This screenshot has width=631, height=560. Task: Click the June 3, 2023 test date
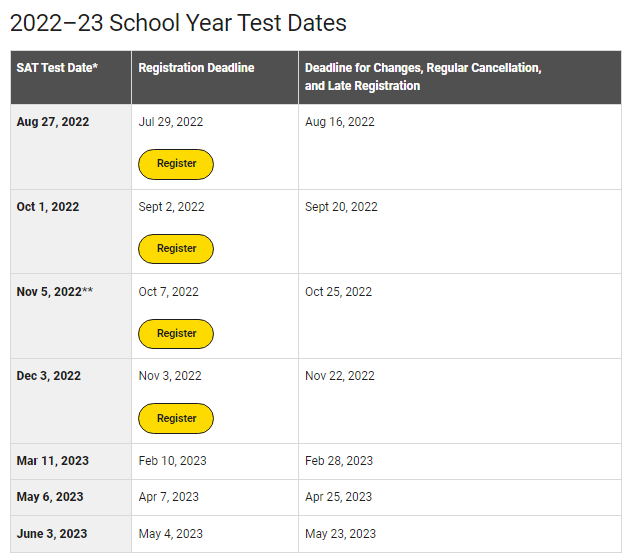[53, 534]
